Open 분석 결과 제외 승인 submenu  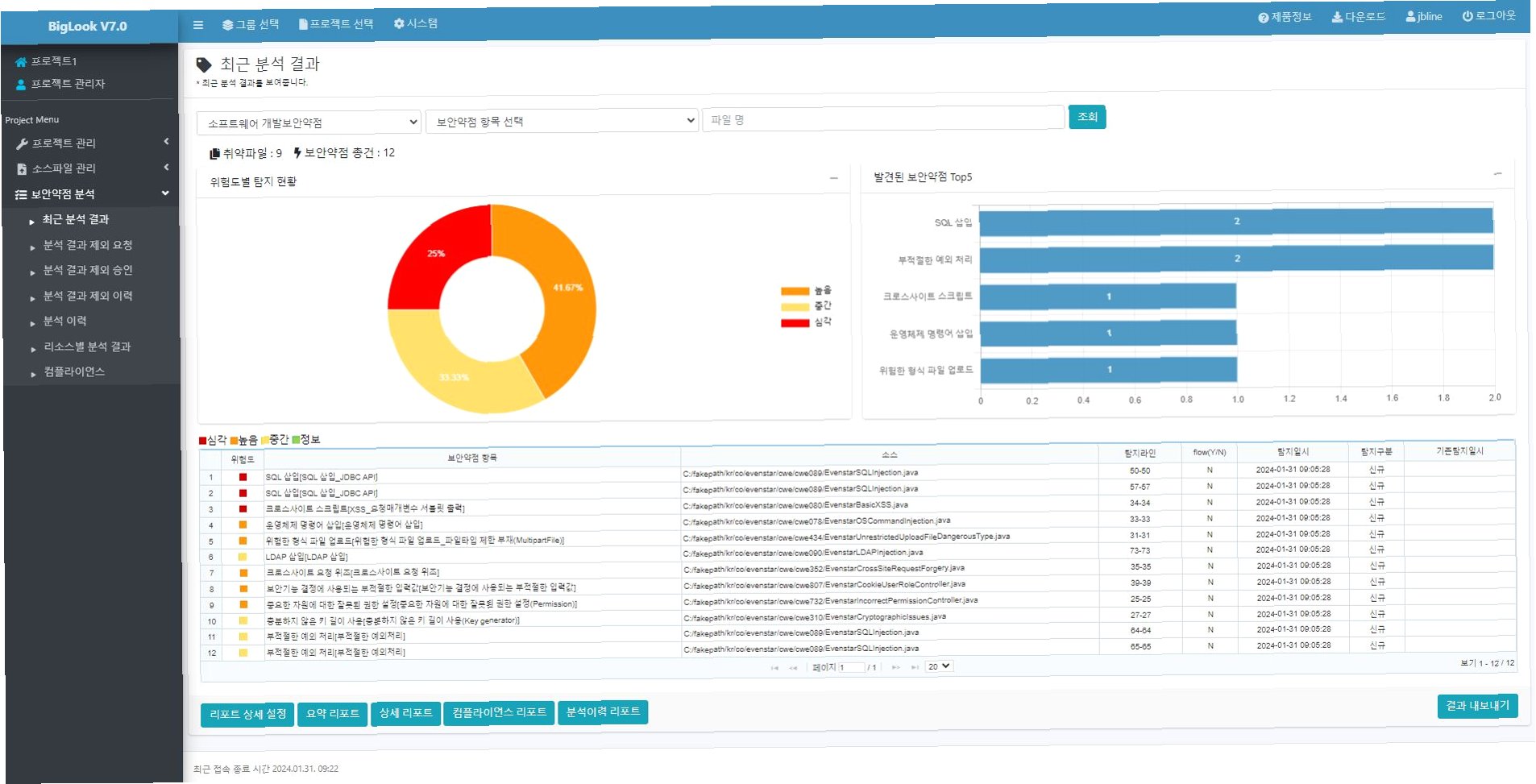[x=88, y=270]
